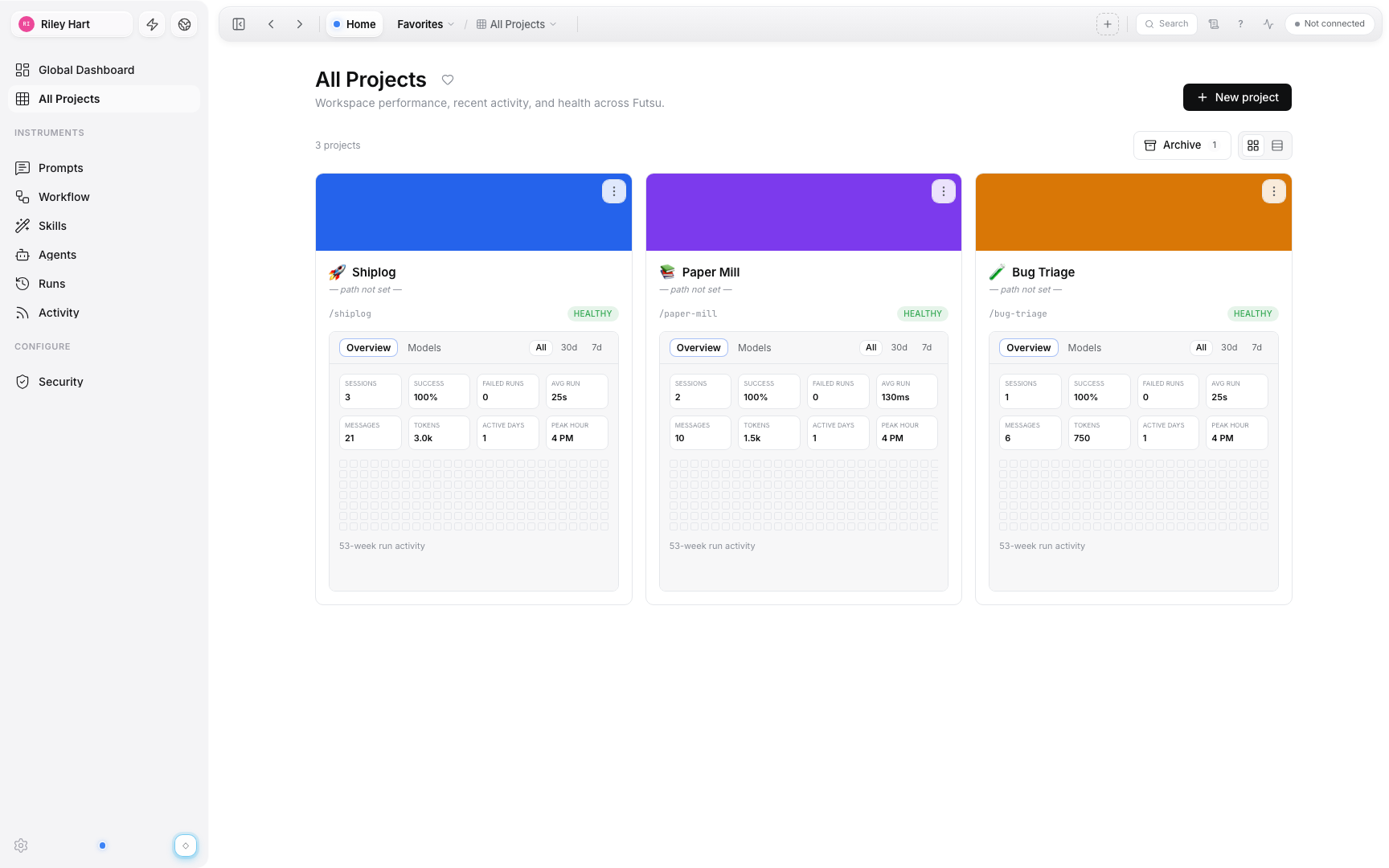Select Paper Mill 7d time range

click(927, 348)
